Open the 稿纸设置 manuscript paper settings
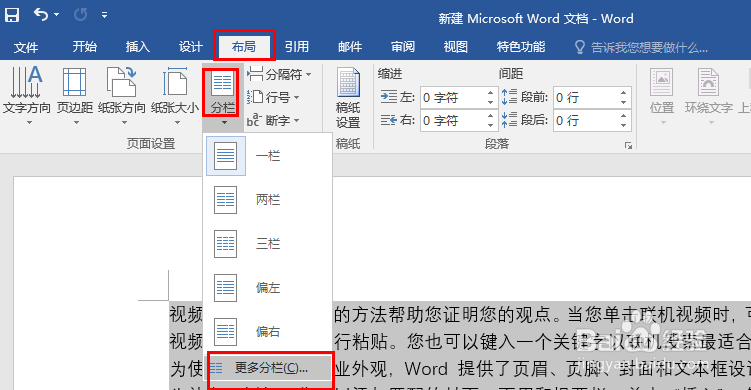This screenshot has width=751, height=390. click(x=348, y=98)
